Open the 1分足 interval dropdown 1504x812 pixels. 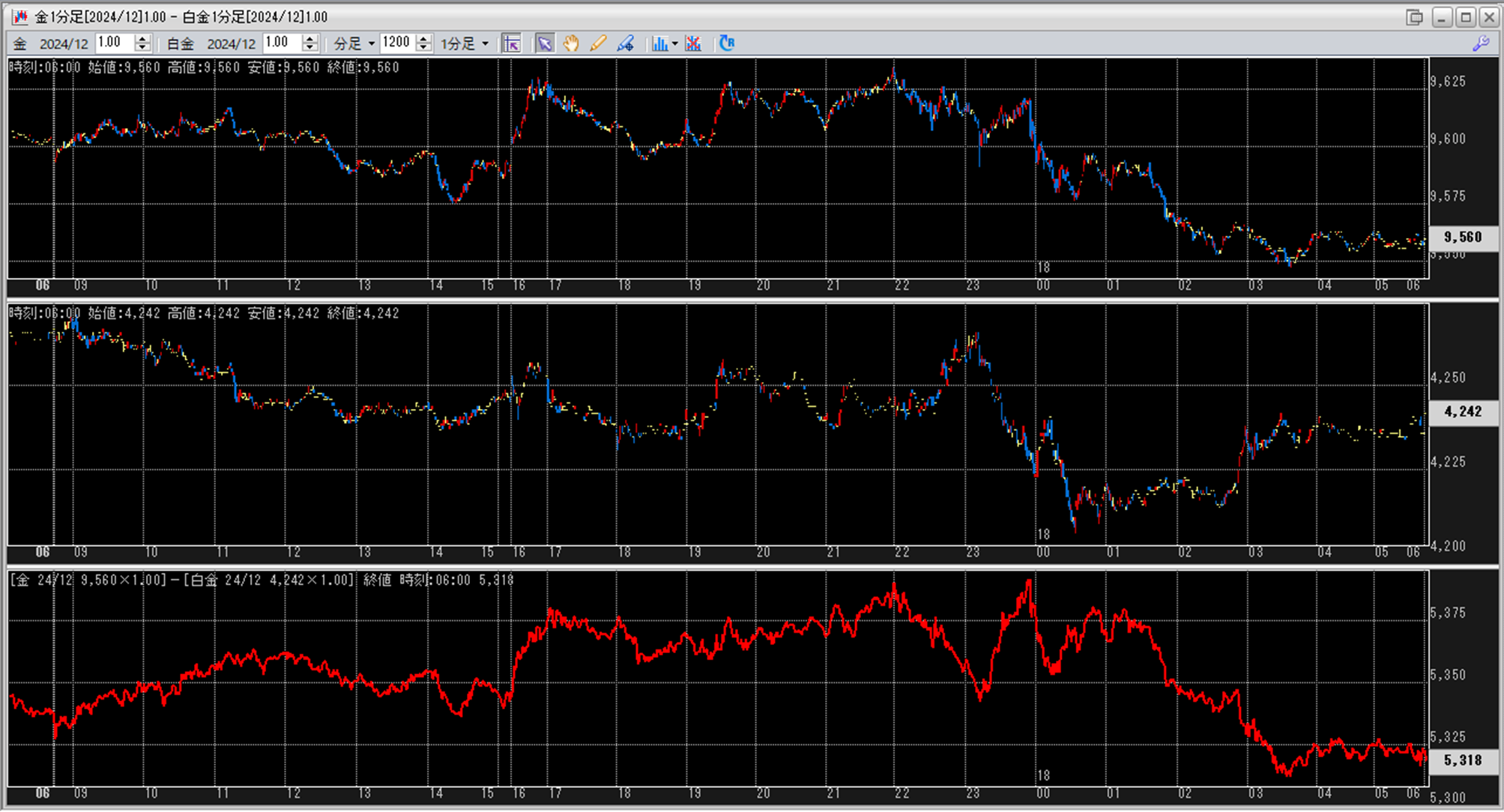(x=486, y=43)
